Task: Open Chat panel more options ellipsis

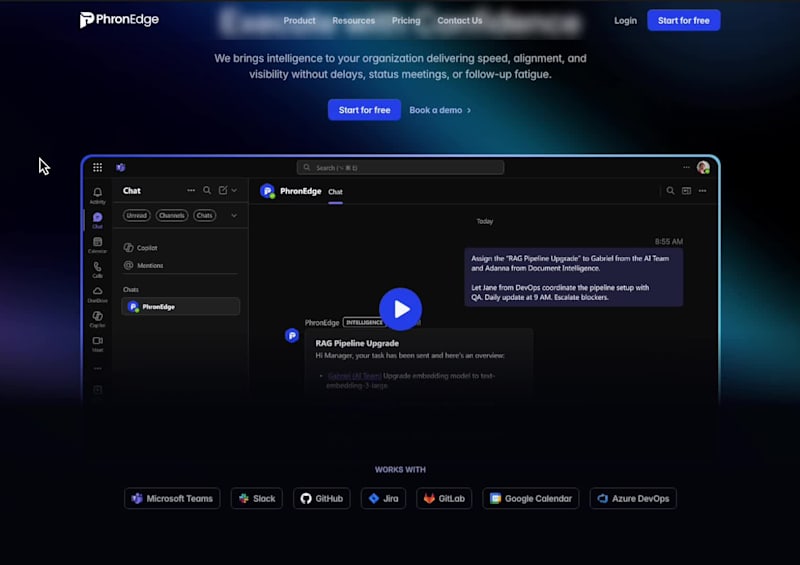Action: [x=191, y=190]
